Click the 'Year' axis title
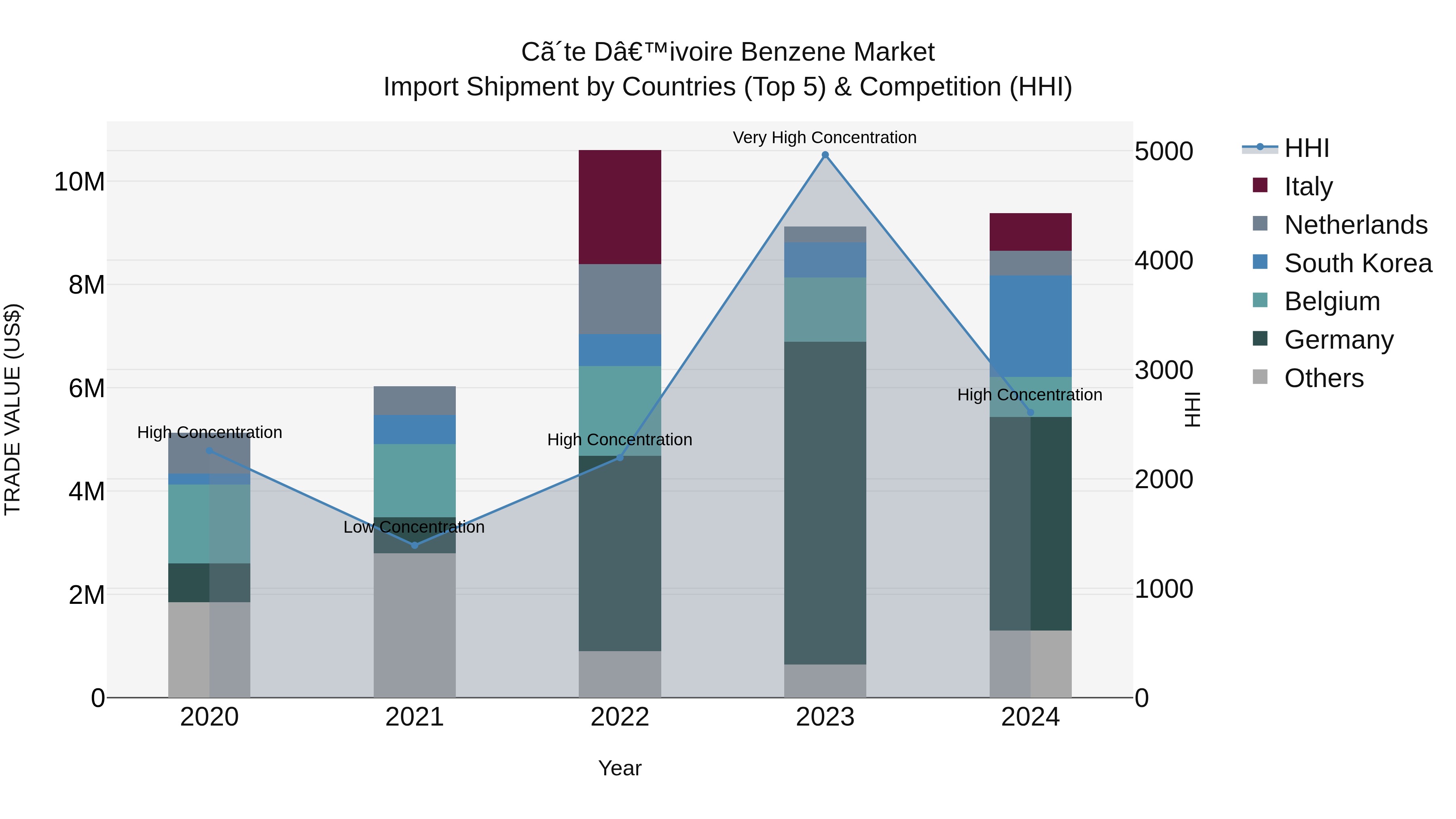 (620, 769)
